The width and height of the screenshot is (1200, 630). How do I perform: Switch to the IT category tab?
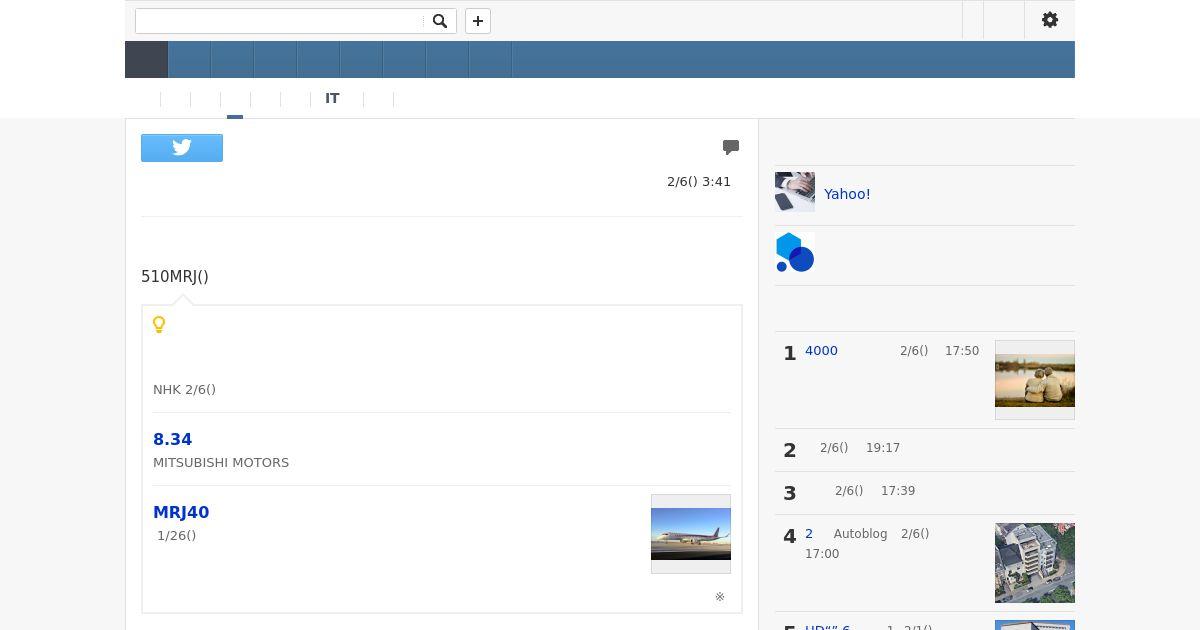[332, 99]
